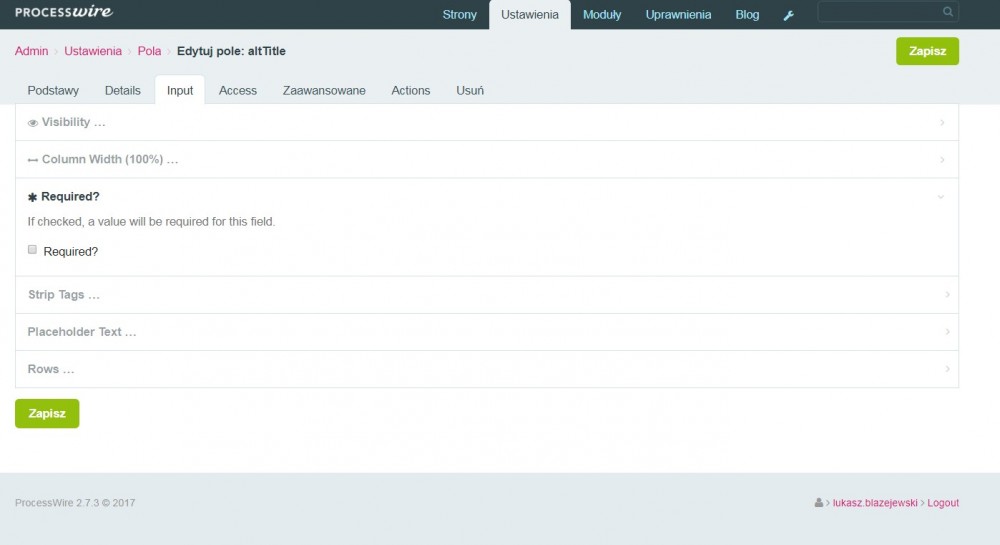This screenshot has height=545, width=1000.
Task: Click the asterisk icon next to Required?
Action: click(32, 197)
